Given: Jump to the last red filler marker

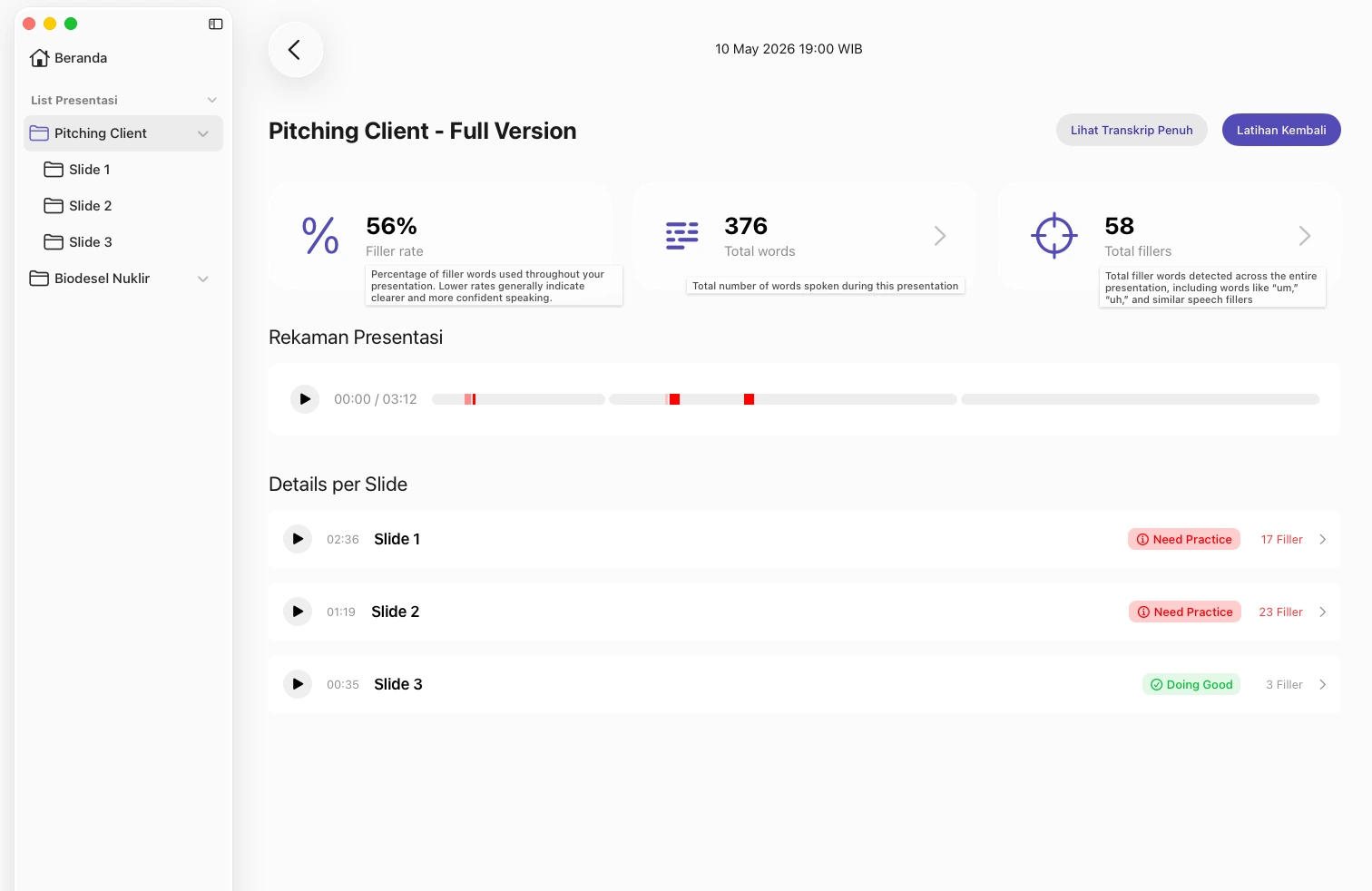Looking at the screenshot, I should [749, 399].
